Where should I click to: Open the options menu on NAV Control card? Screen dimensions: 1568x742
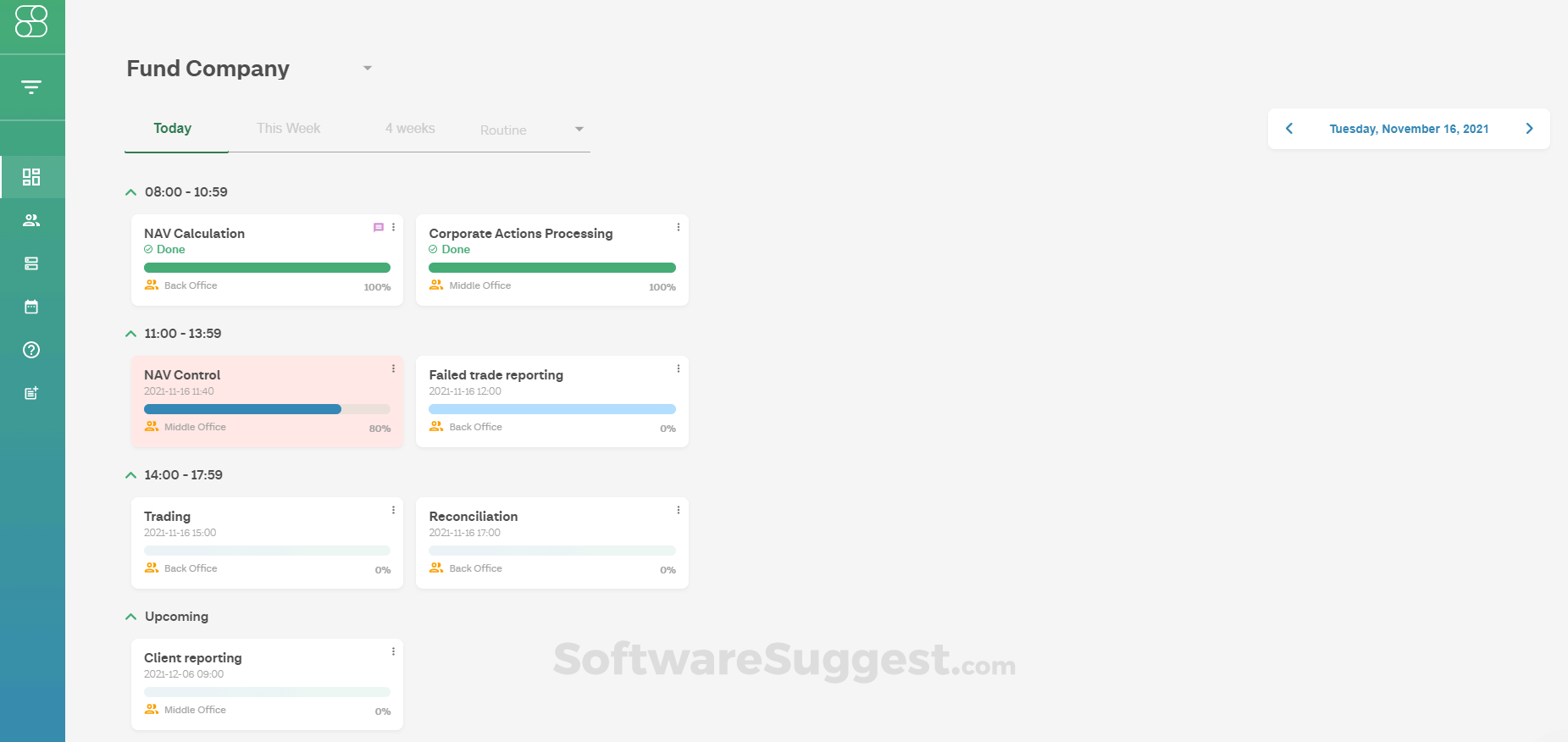pos(392,368)
